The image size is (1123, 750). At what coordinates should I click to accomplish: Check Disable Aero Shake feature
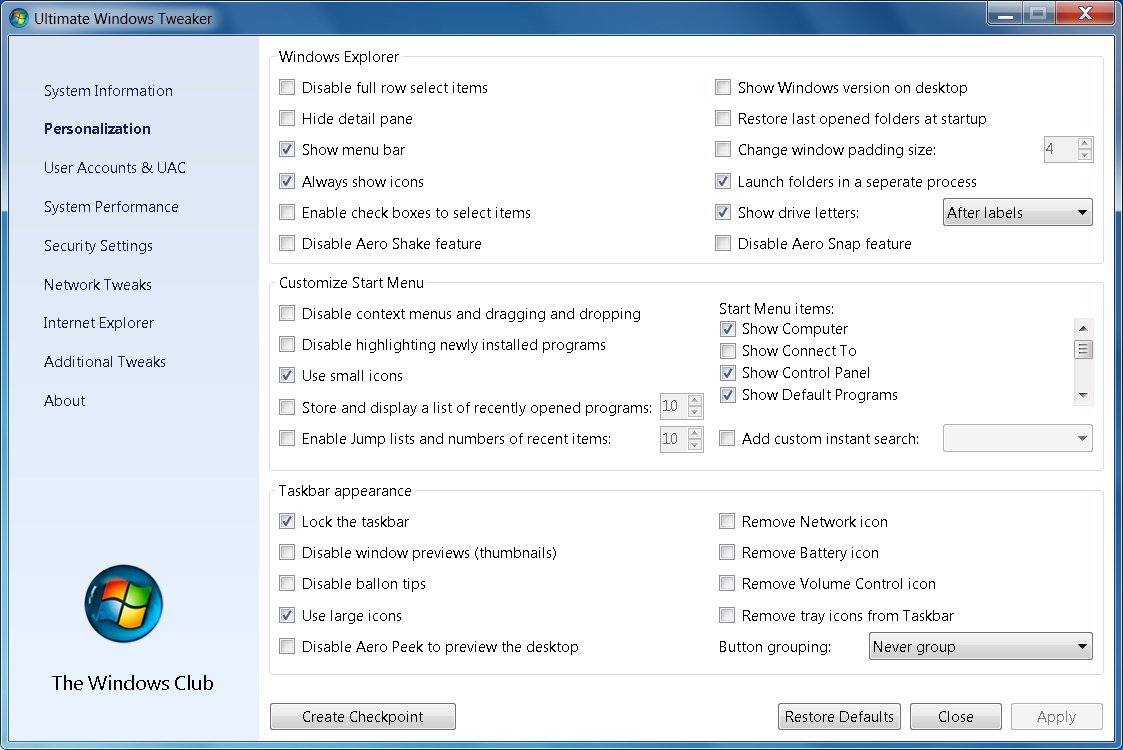(286, 244)
